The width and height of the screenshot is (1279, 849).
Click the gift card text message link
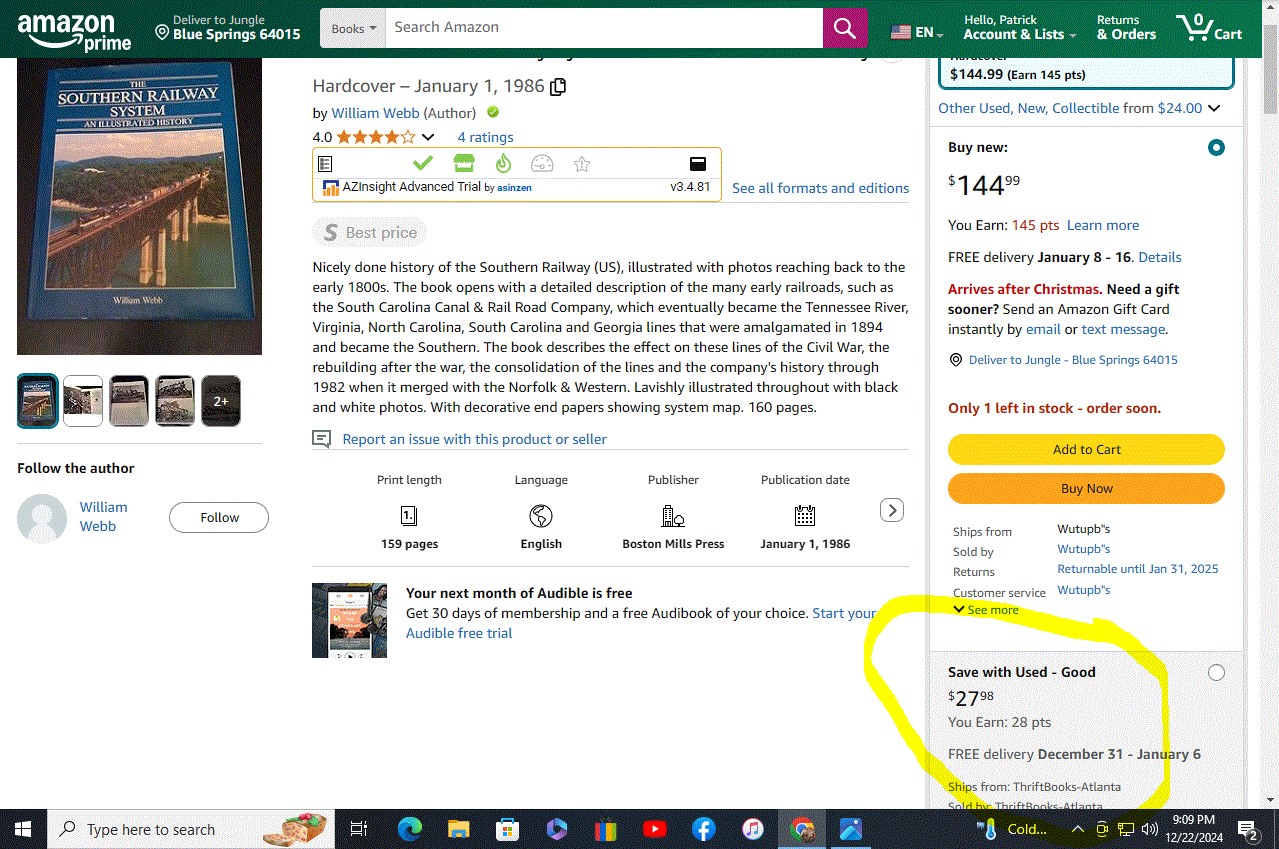pos(1123,329)
